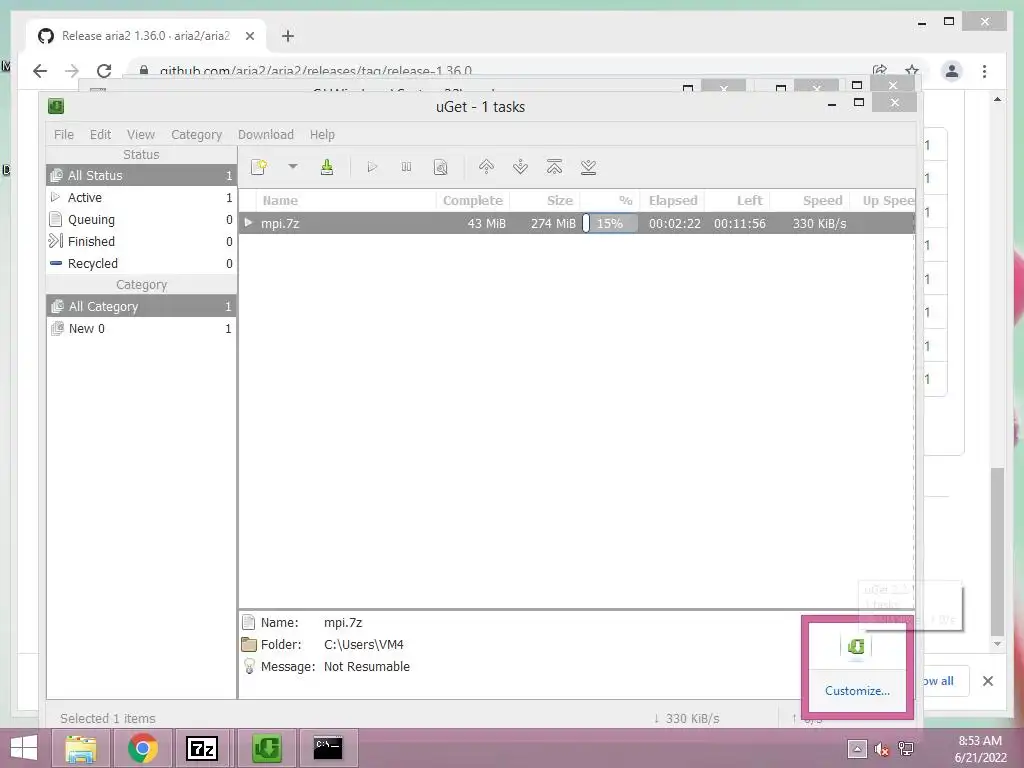Click the C:\Users\VM4 folder path text

[364, 645]
